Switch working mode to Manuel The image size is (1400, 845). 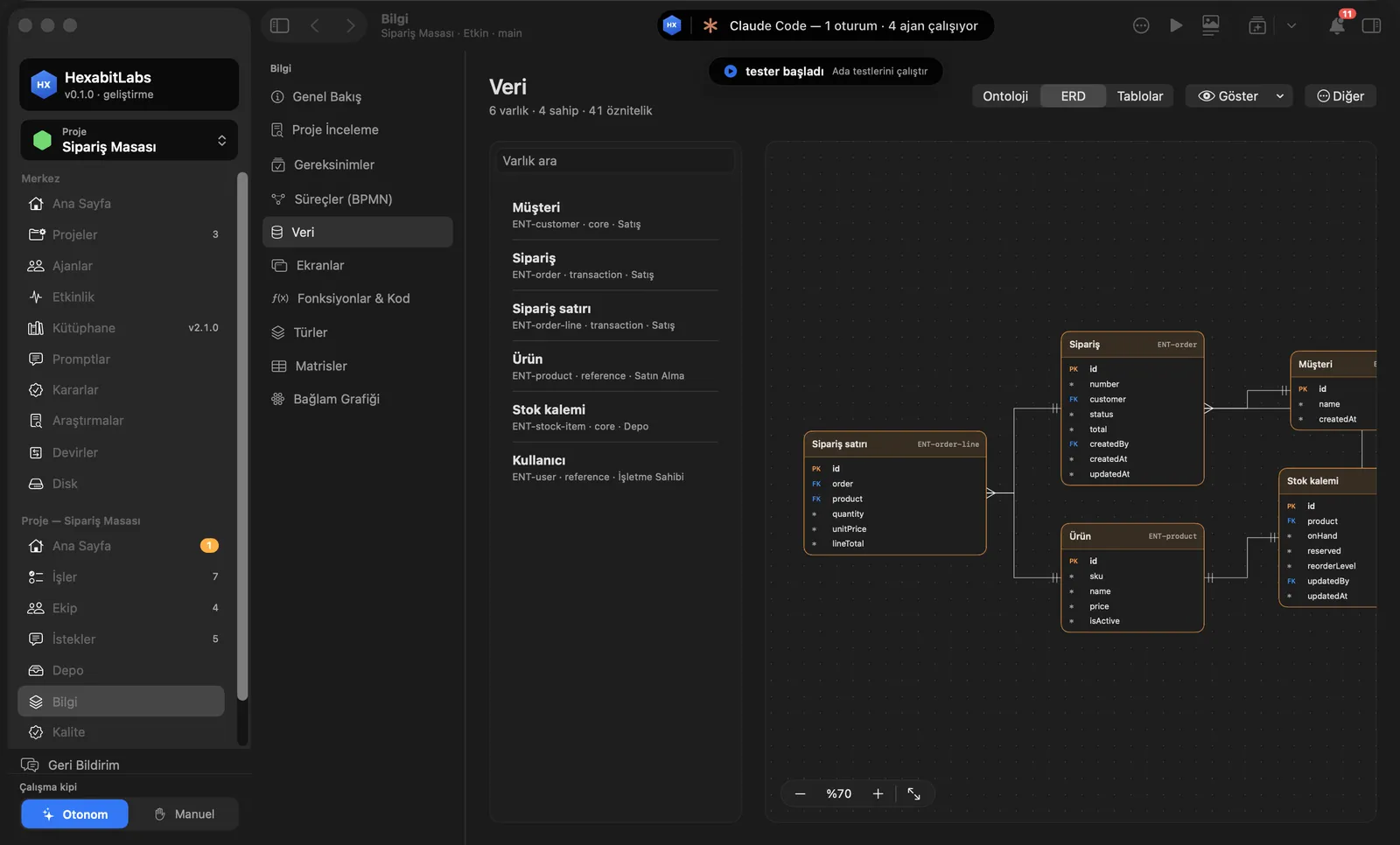pos(184,814)
